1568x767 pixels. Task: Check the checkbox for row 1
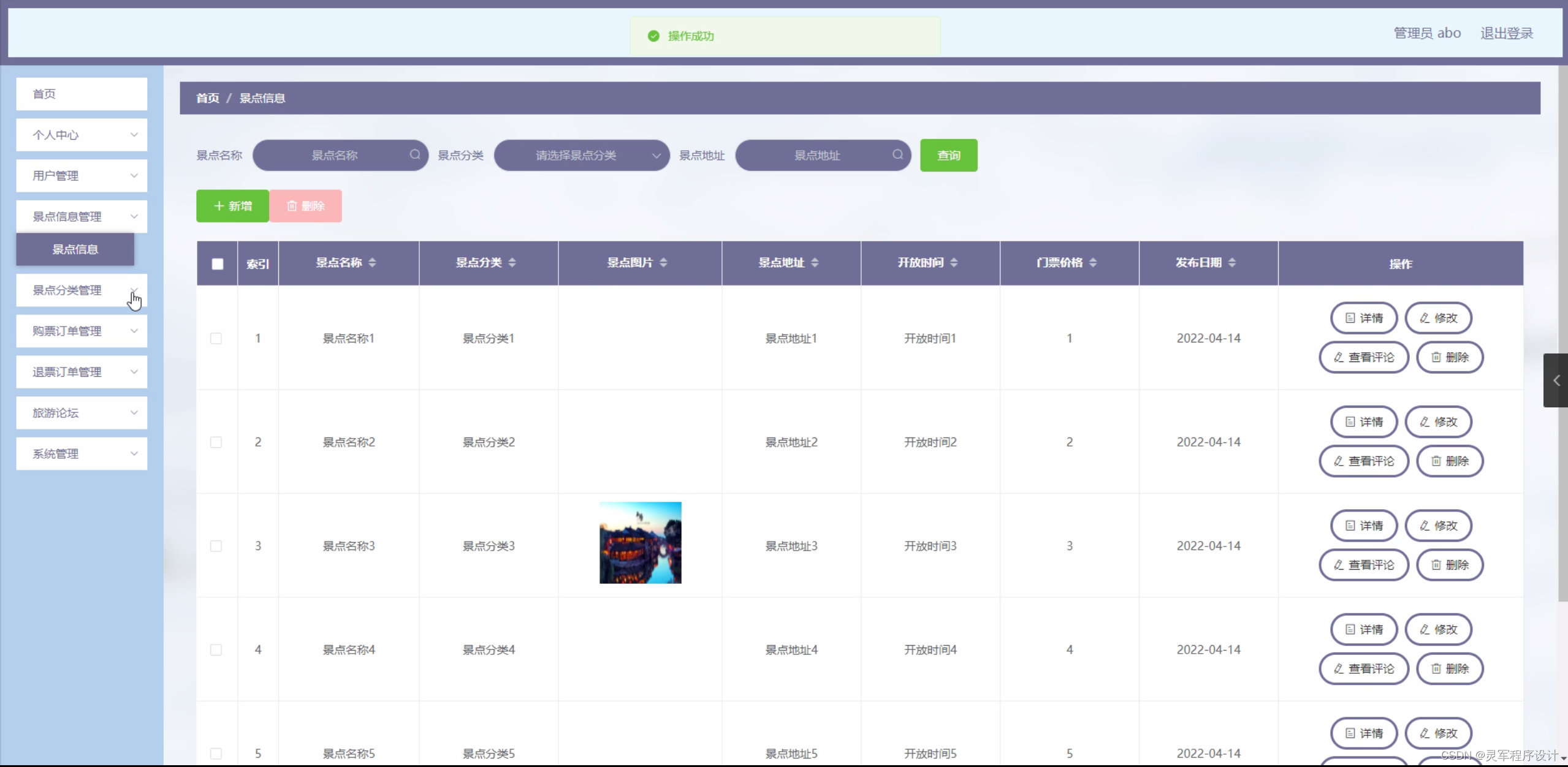click(x=216, y=338)
